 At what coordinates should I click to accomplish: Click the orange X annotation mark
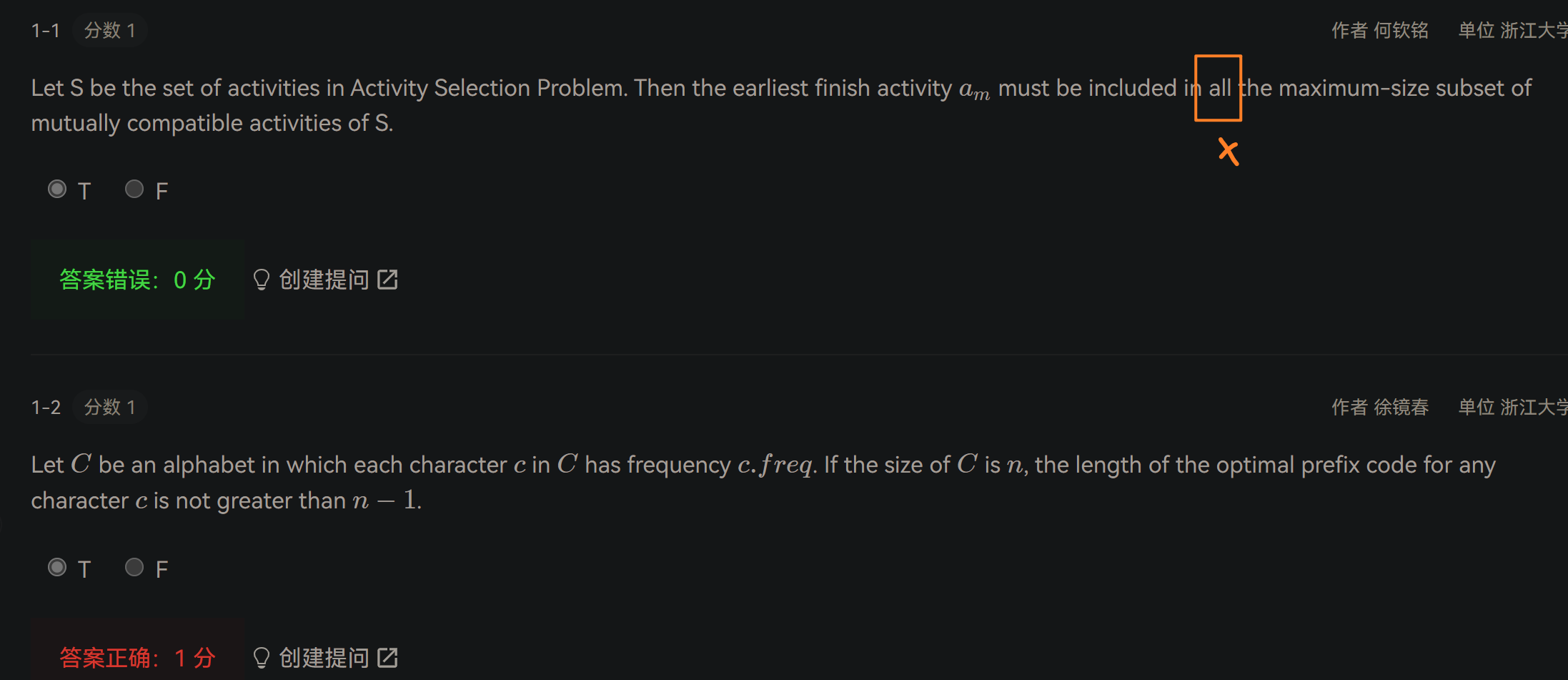[x=1229, y=152]
